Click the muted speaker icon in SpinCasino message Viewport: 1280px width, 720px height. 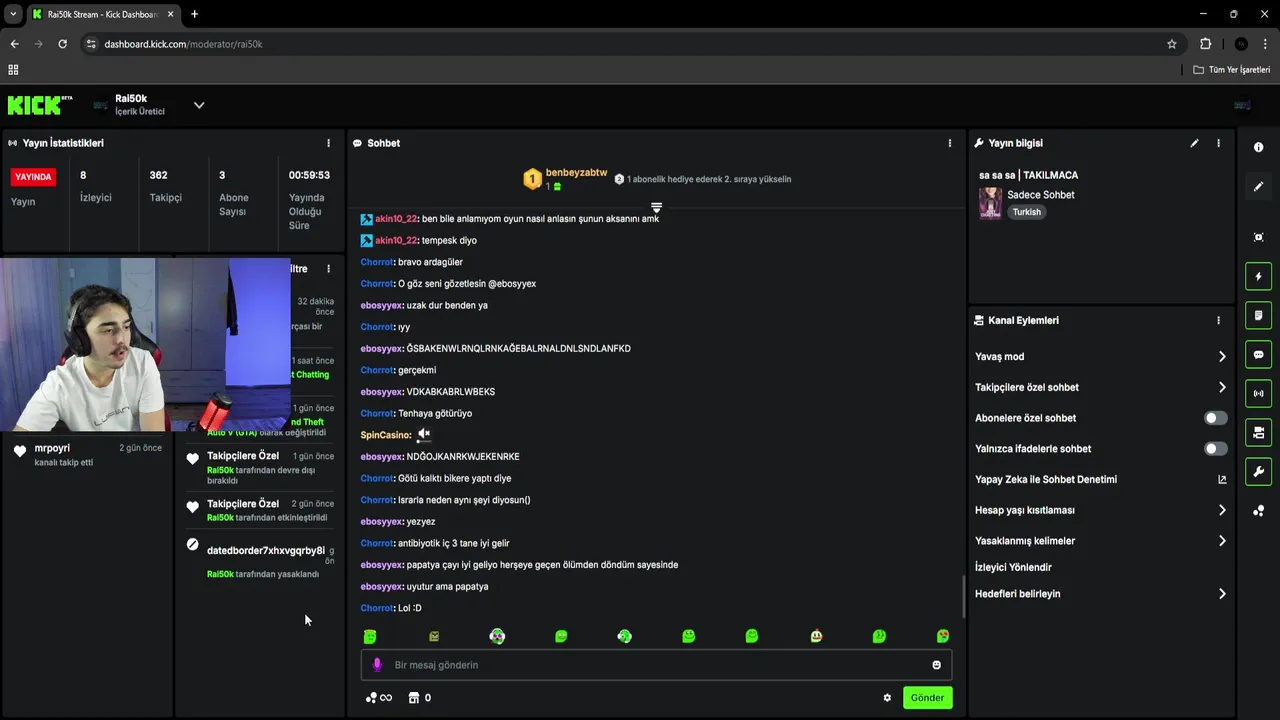pos(424,434)
